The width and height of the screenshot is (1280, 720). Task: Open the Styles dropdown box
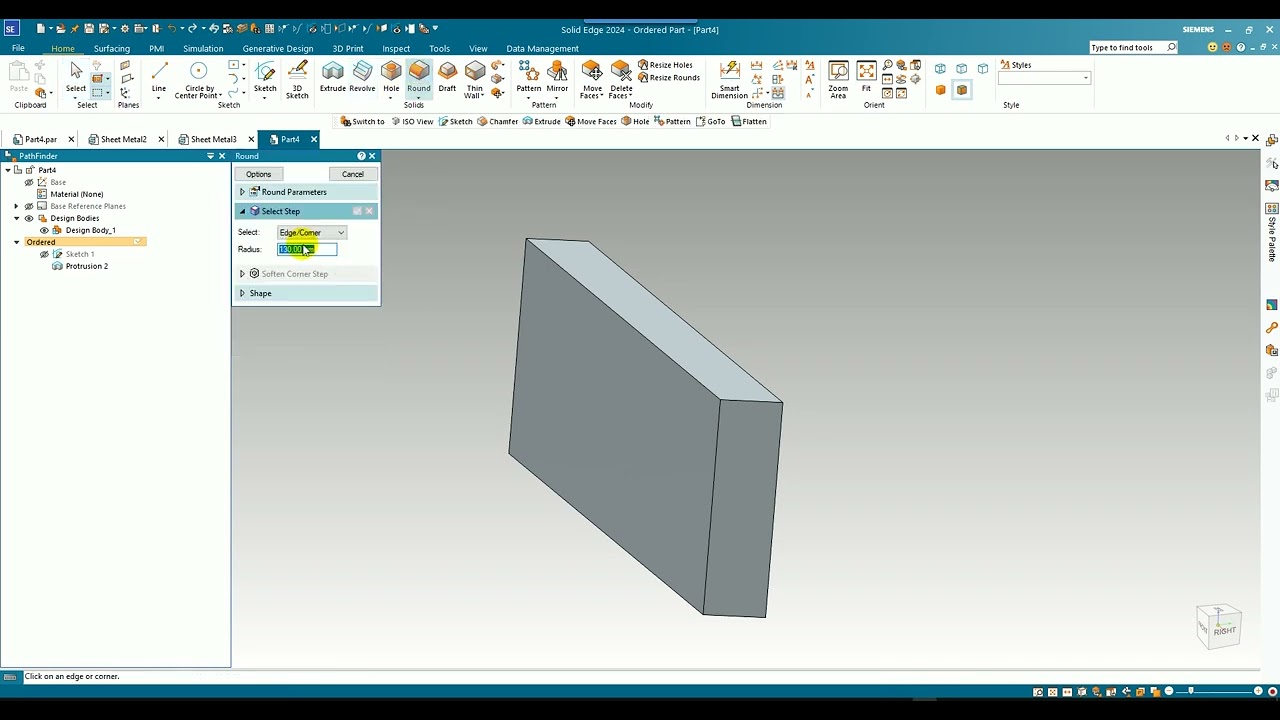pyautogui.click(x=1044, y=78)
